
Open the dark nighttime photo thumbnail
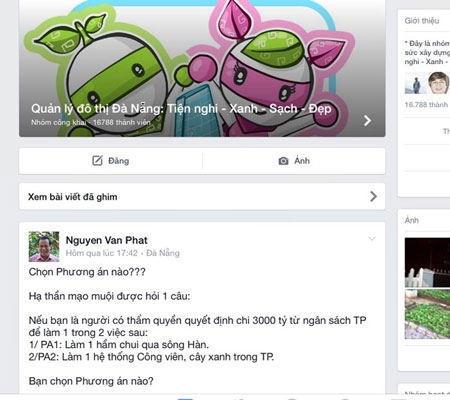tap(427, 263)
